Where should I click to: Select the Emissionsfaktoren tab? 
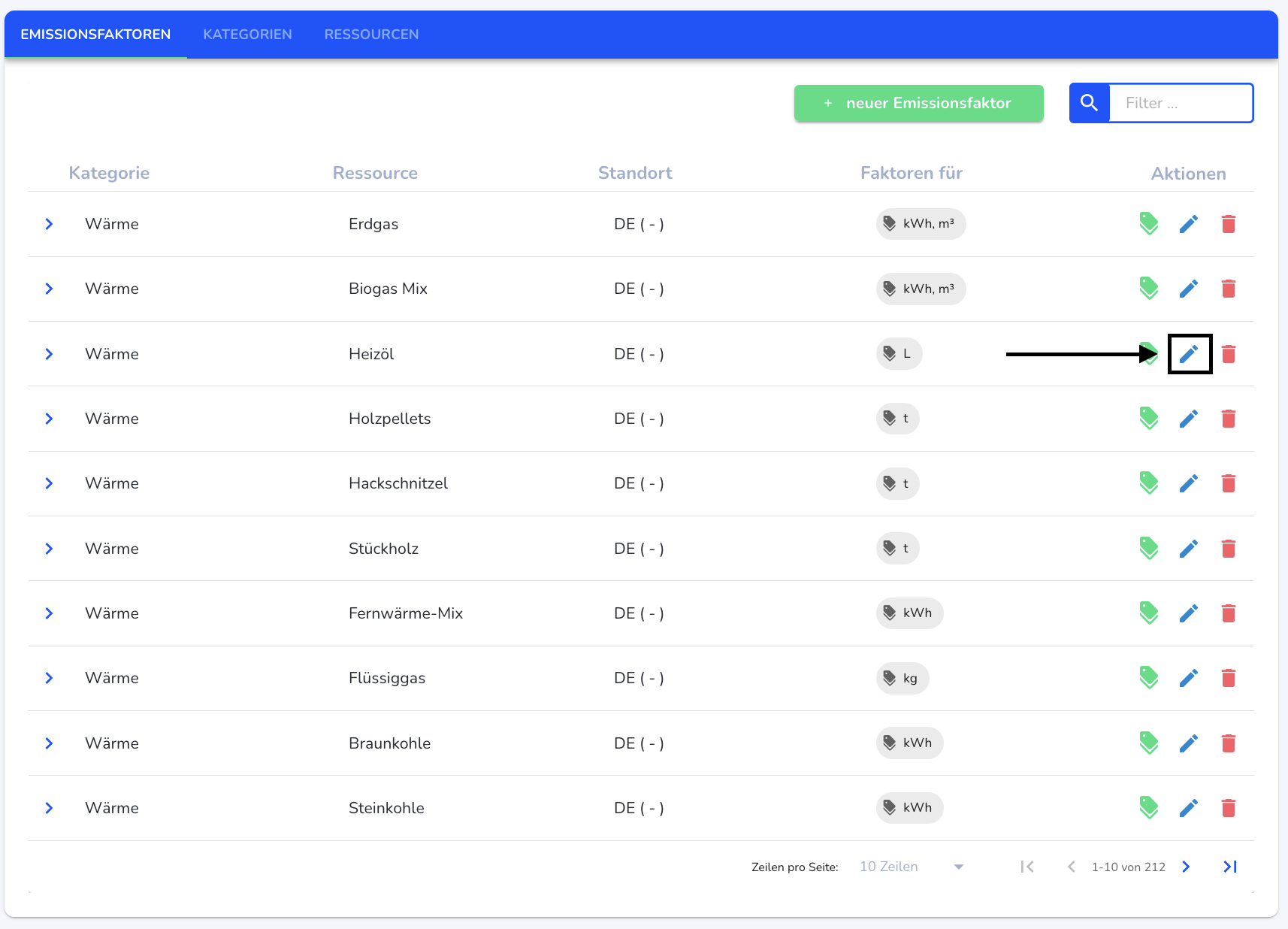coord(95,35)
